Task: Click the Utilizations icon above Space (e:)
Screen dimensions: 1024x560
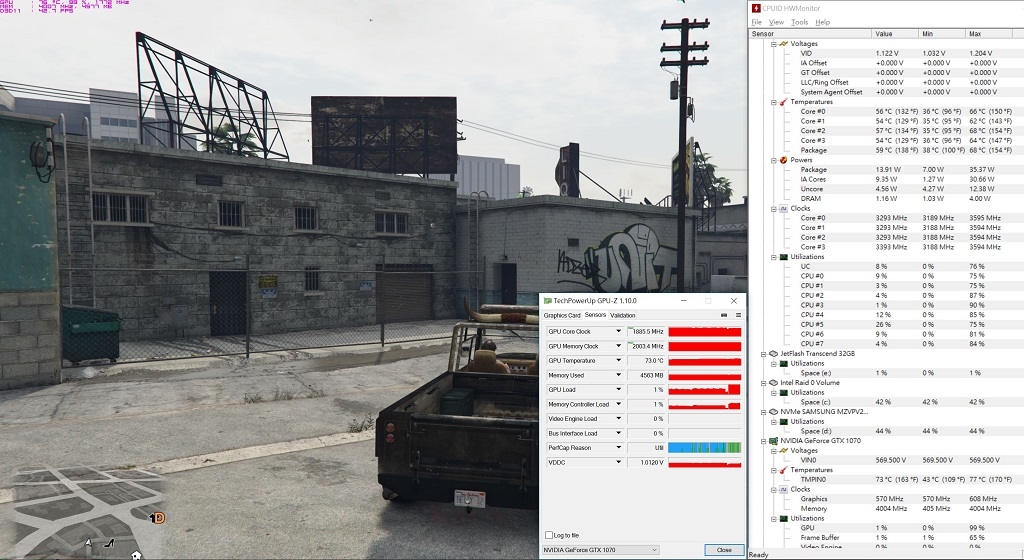Action: tap(783, 364)
